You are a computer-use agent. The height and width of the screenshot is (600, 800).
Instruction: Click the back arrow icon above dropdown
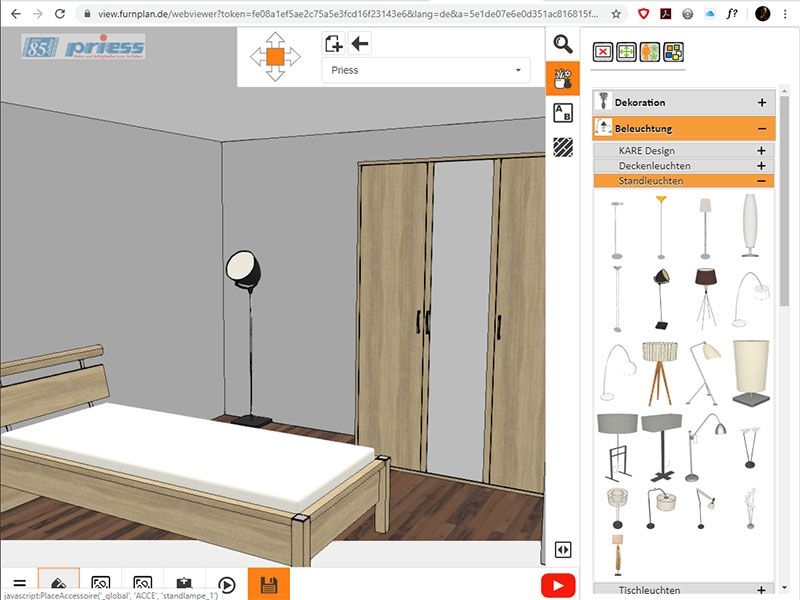(x=360, y=43)
